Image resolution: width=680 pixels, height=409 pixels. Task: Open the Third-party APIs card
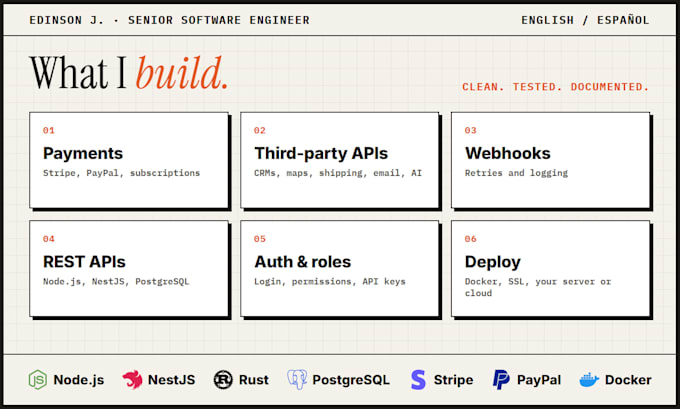pyautogui.click(x=340, y=160)
